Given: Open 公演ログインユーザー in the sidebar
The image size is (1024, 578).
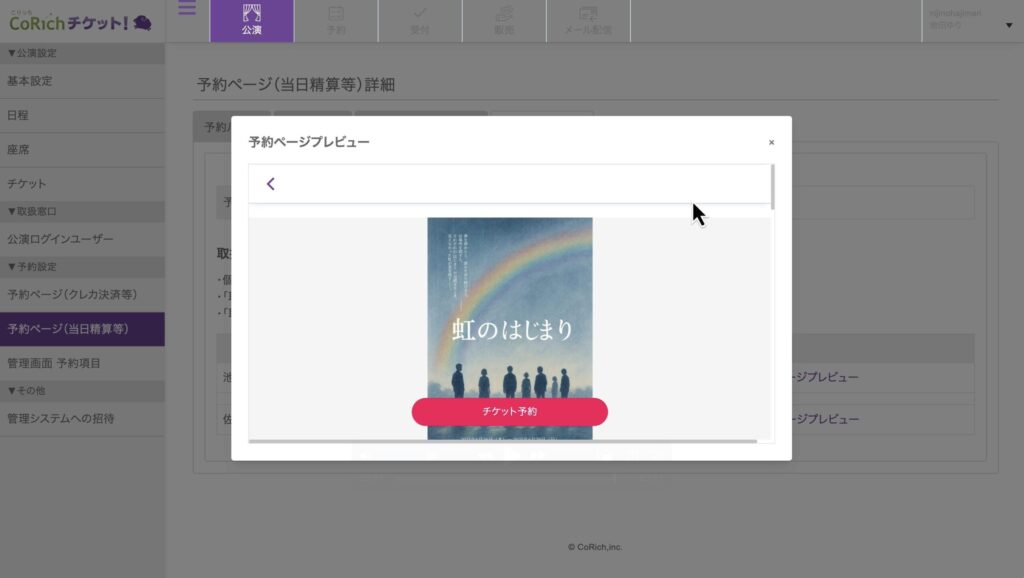Looking at the screenshot, I should [x=60, y=239].
